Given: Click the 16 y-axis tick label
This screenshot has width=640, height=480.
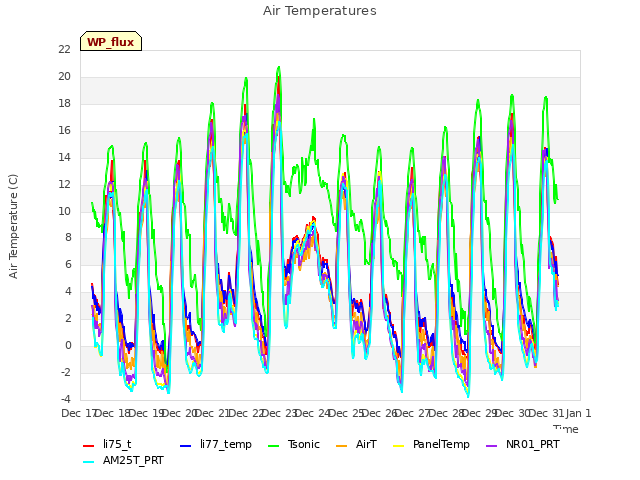Looking at the screenshot, I should (x=64, y=130).
